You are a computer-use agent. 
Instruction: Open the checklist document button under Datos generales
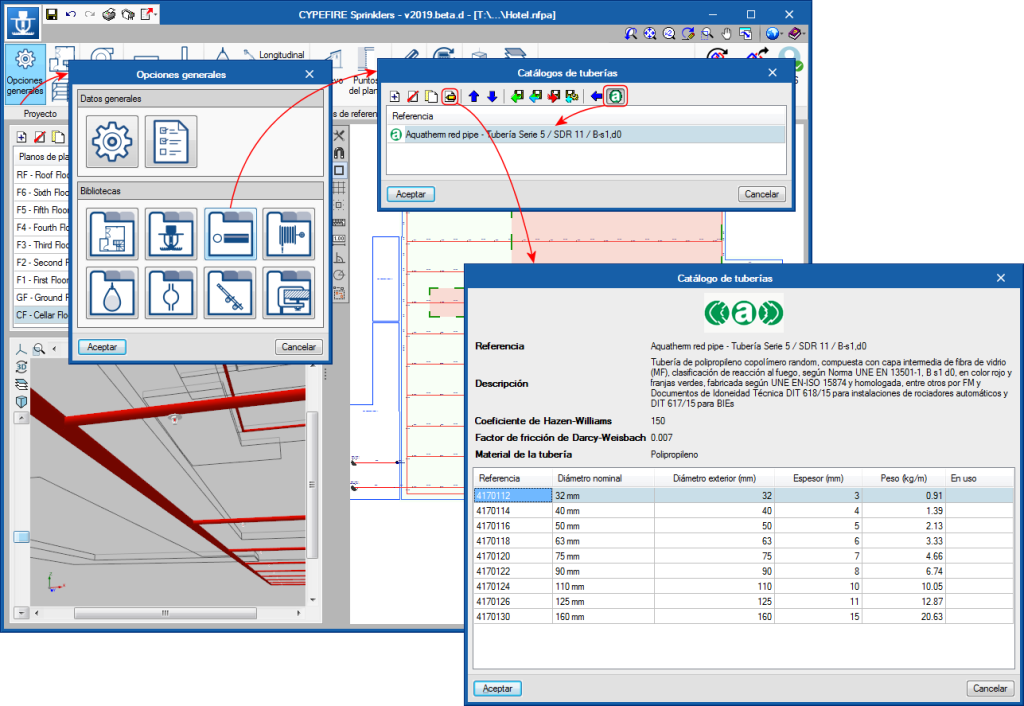pos(171,142)
